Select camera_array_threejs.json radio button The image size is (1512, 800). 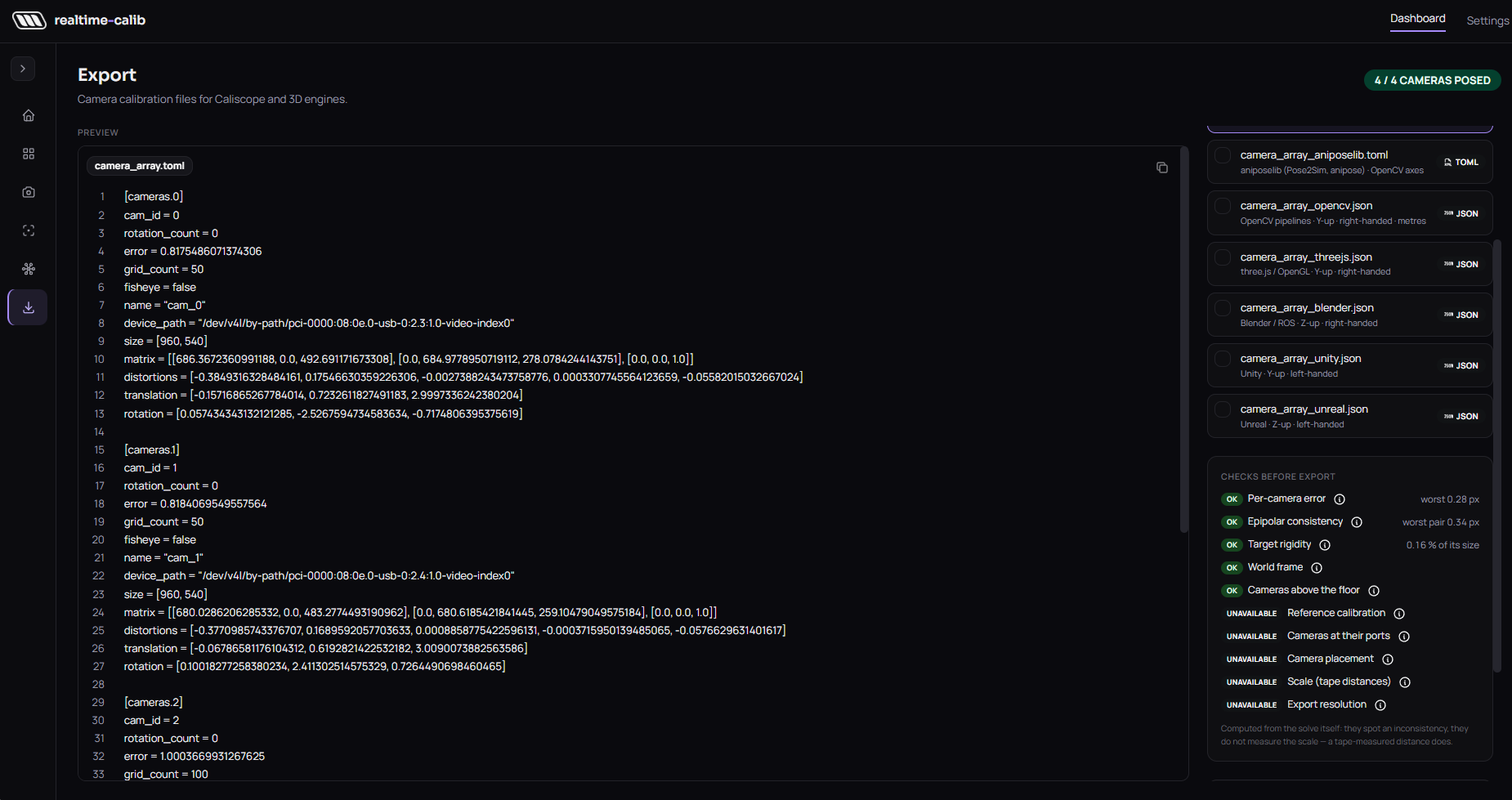pyautogui.click(x=1223, y=257)
